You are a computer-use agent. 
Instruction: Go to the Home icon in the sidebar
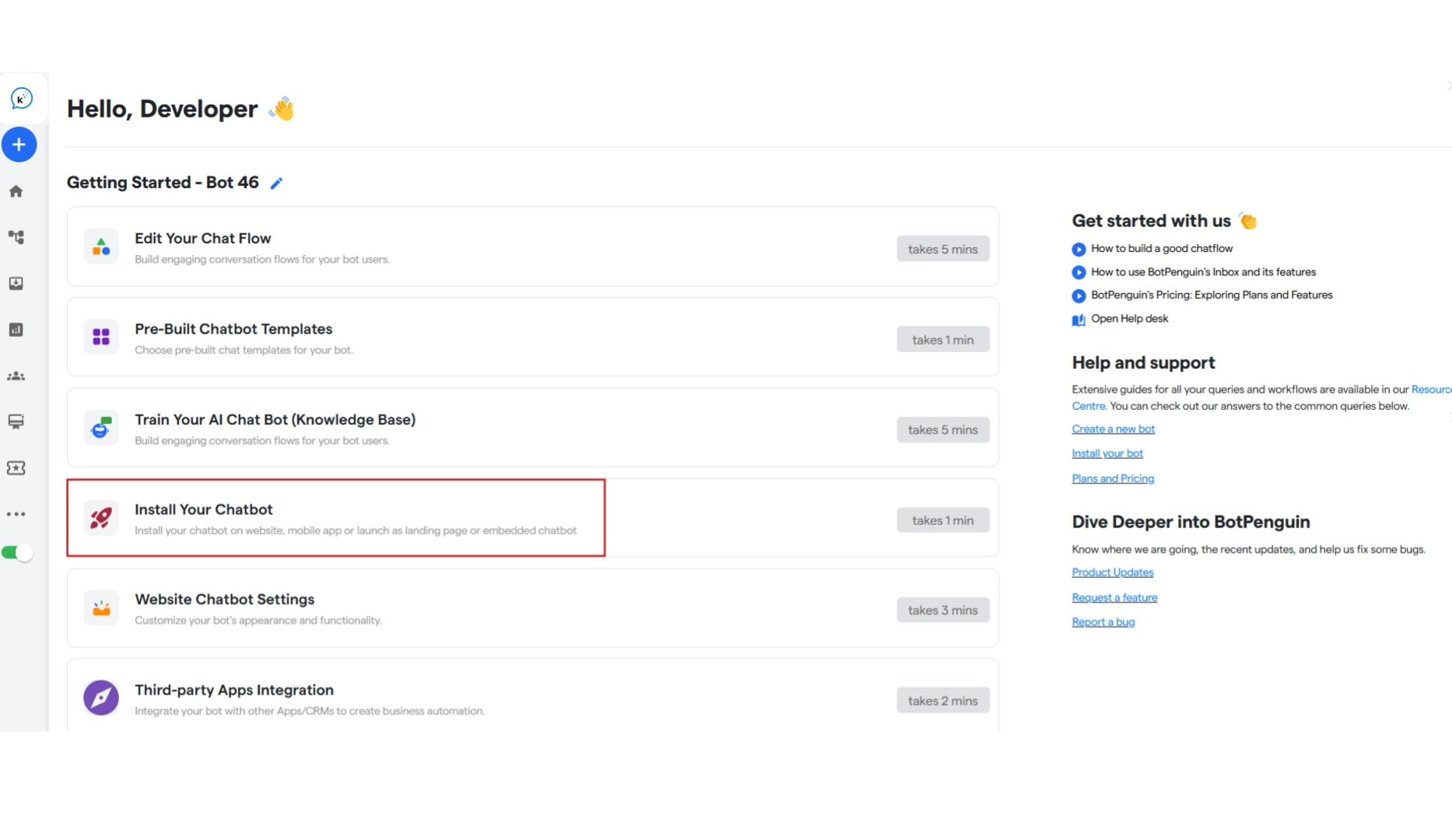tap(16, 191)
